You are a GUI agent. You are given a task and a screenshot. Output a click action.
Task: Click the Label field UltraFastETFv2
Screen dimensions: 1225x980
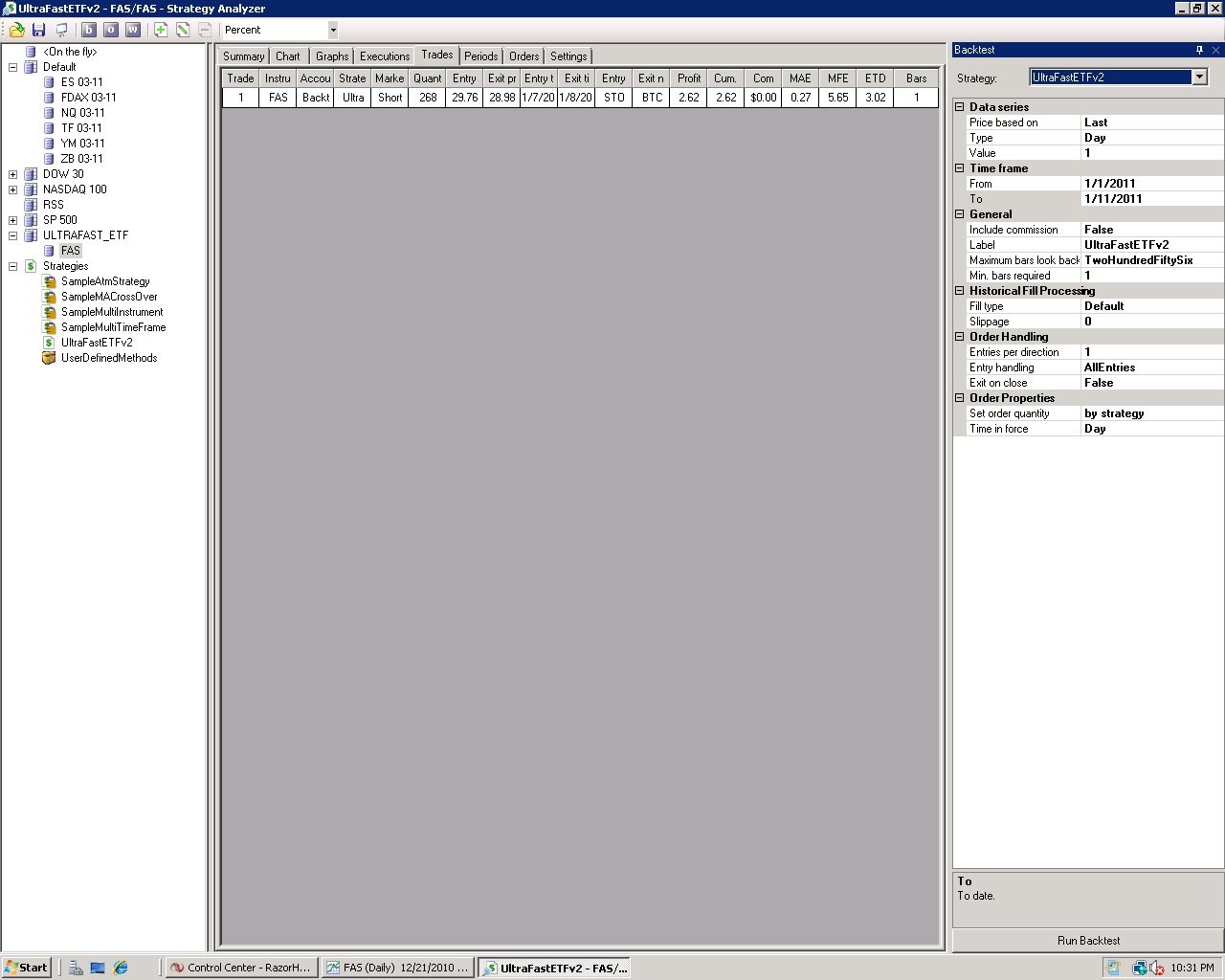tap(1152, 245)
